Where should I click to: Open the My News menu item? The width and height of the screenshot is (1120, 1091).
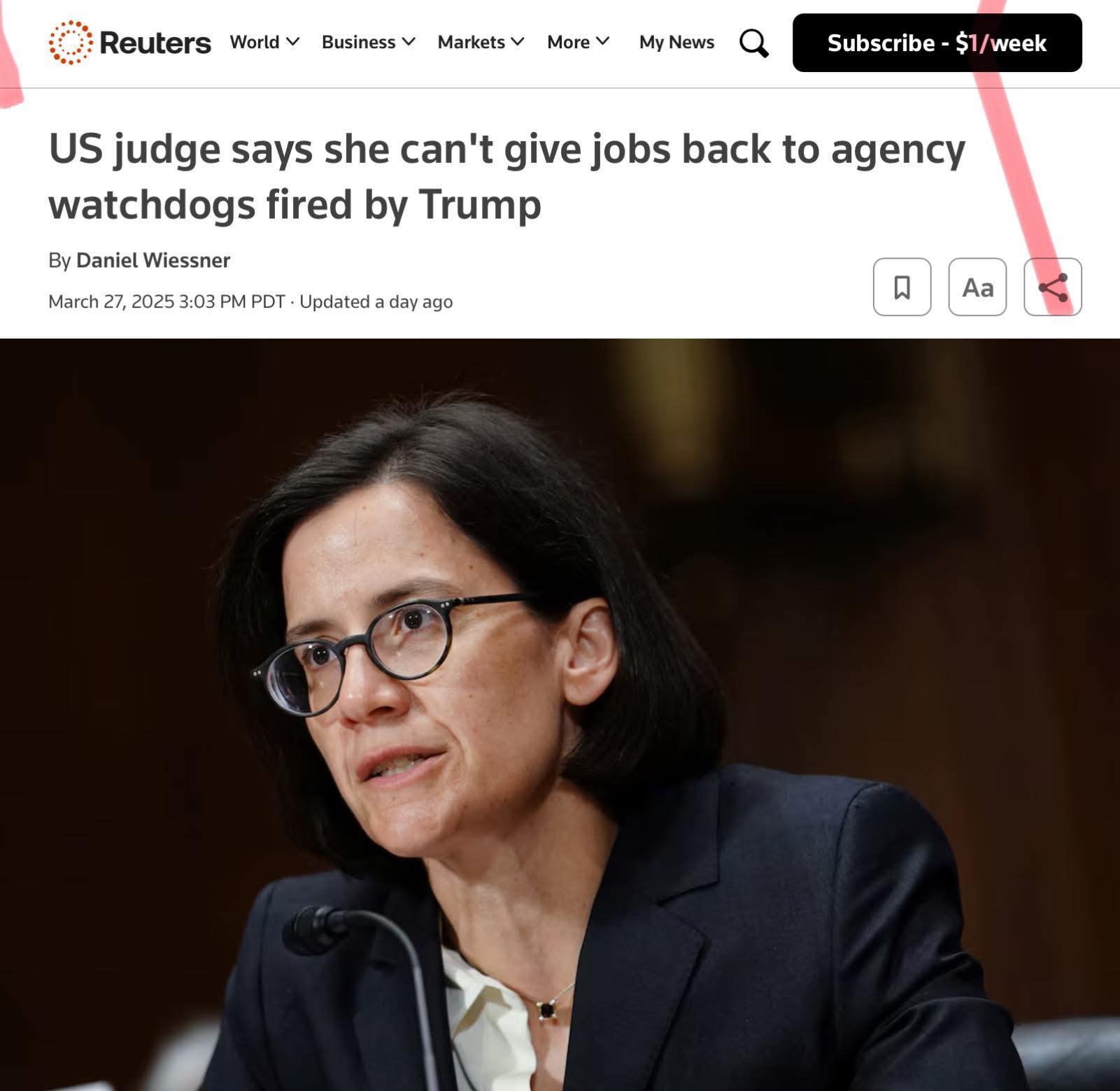coord(676,43)
